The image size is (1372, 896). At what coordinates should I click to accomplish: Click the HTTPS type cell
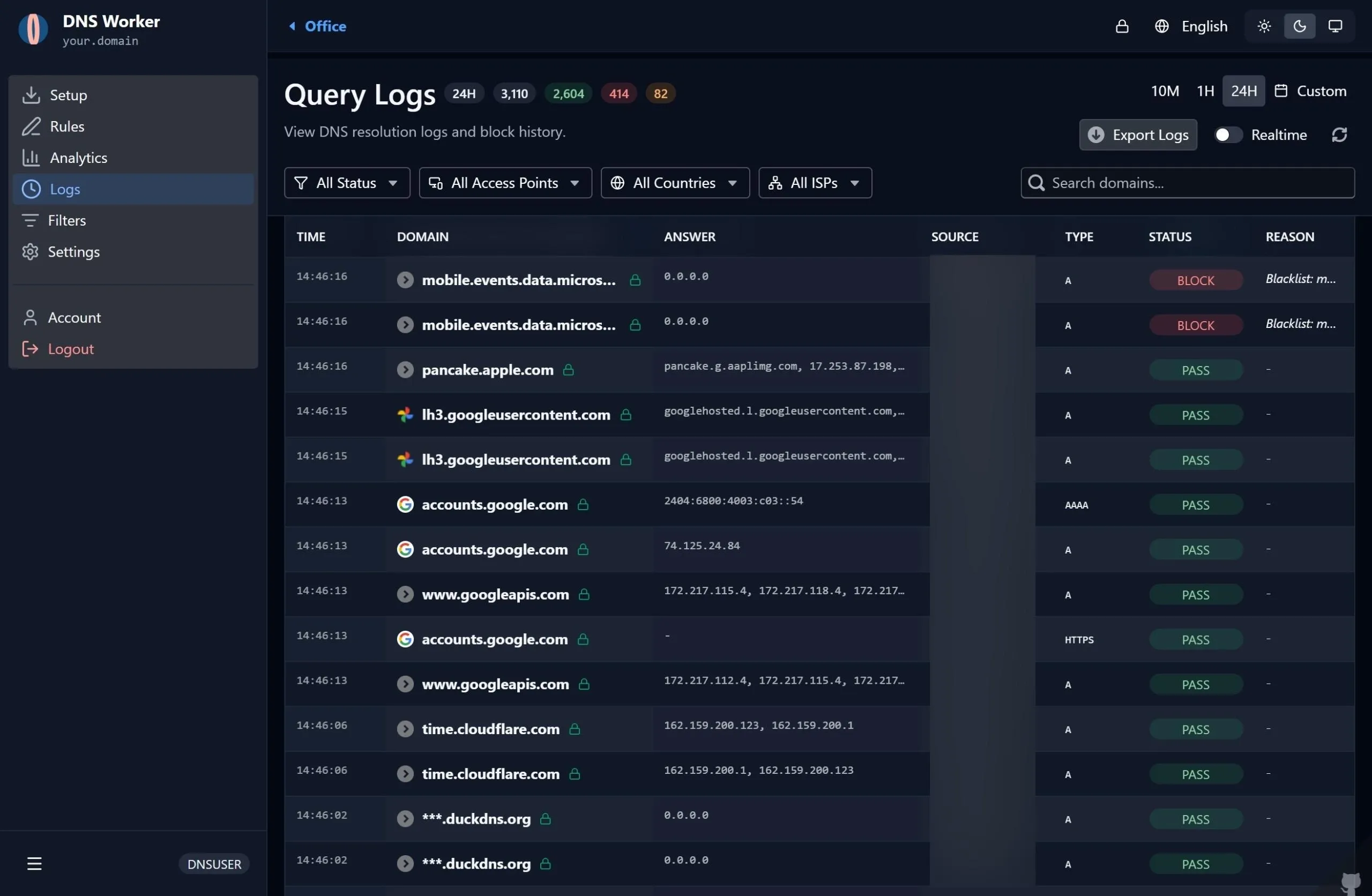point(1079,639)
